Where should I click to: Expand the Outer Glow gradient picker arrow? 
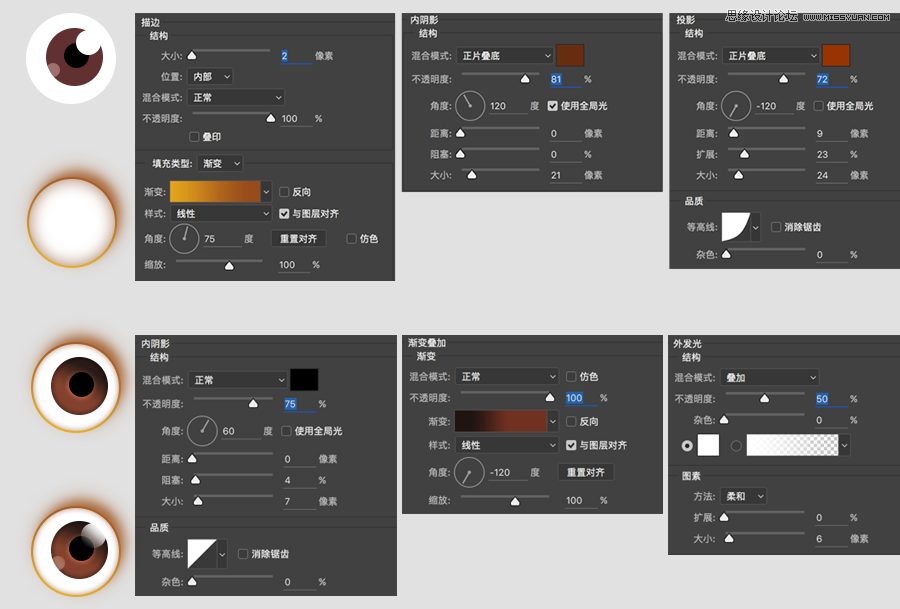(844, 445)
